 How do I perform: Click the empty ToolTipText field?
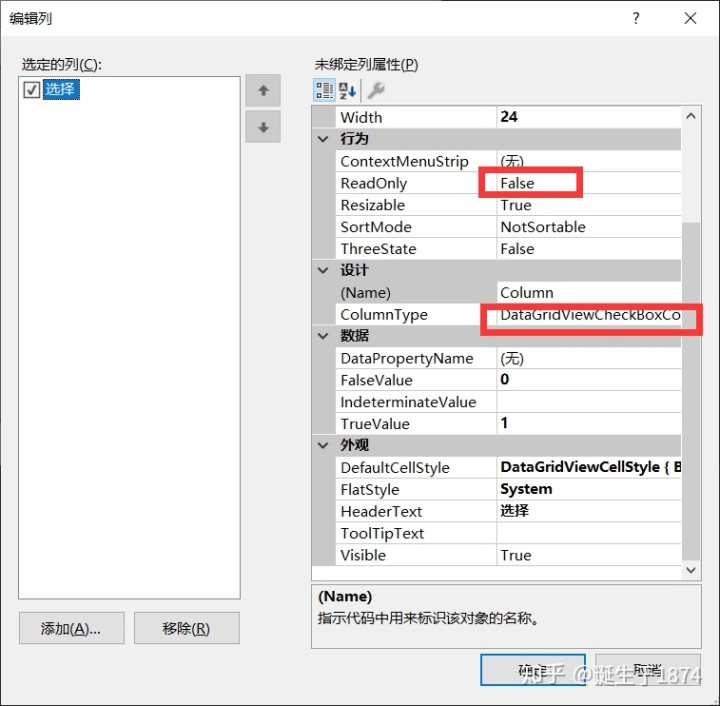click(x=589, y=533)
